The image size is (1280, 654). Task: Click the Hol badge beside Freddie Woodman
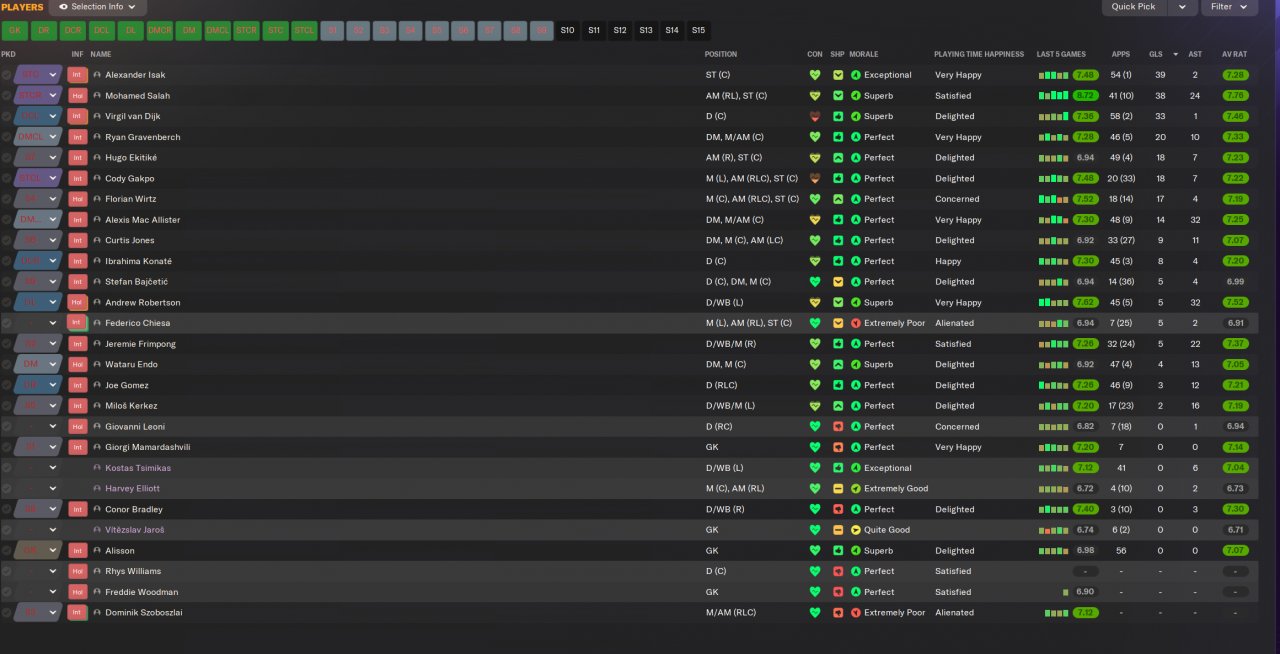click(x=77, y=592)
